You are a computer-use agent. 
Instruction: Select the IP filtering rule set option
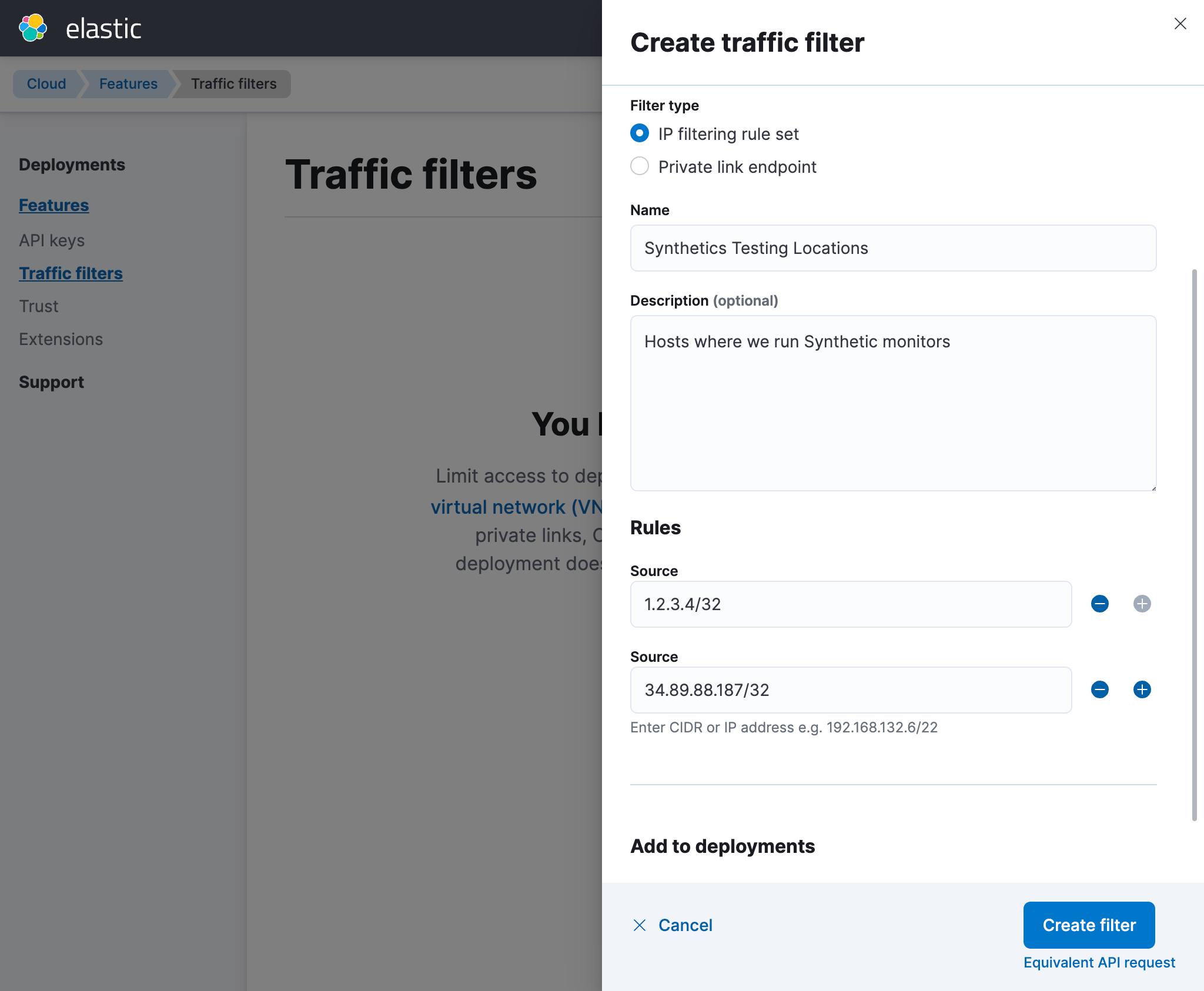tap(639, 133)
